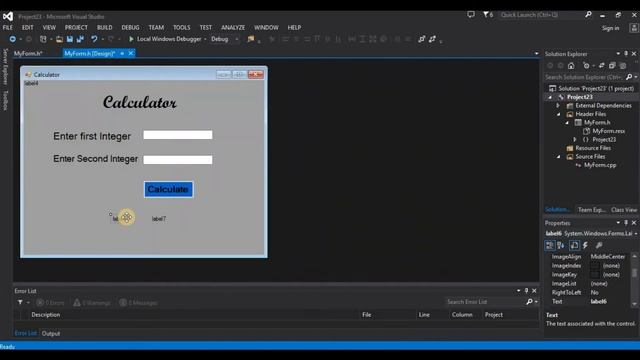Click the notifications flag icon
The width and height of the screenshot is (640, 360).
488,15
